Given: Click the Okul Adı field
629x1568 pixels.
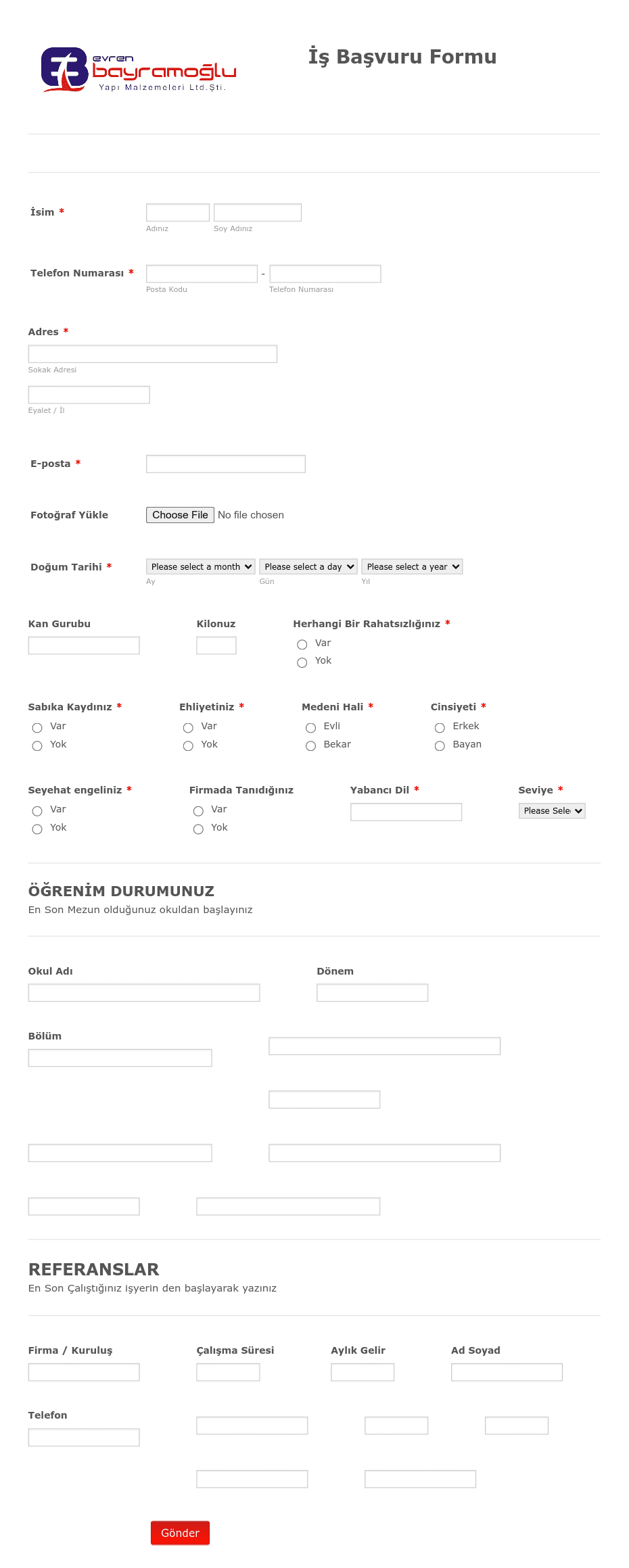Looking at the screenshot, I should (x=144, y=993).
